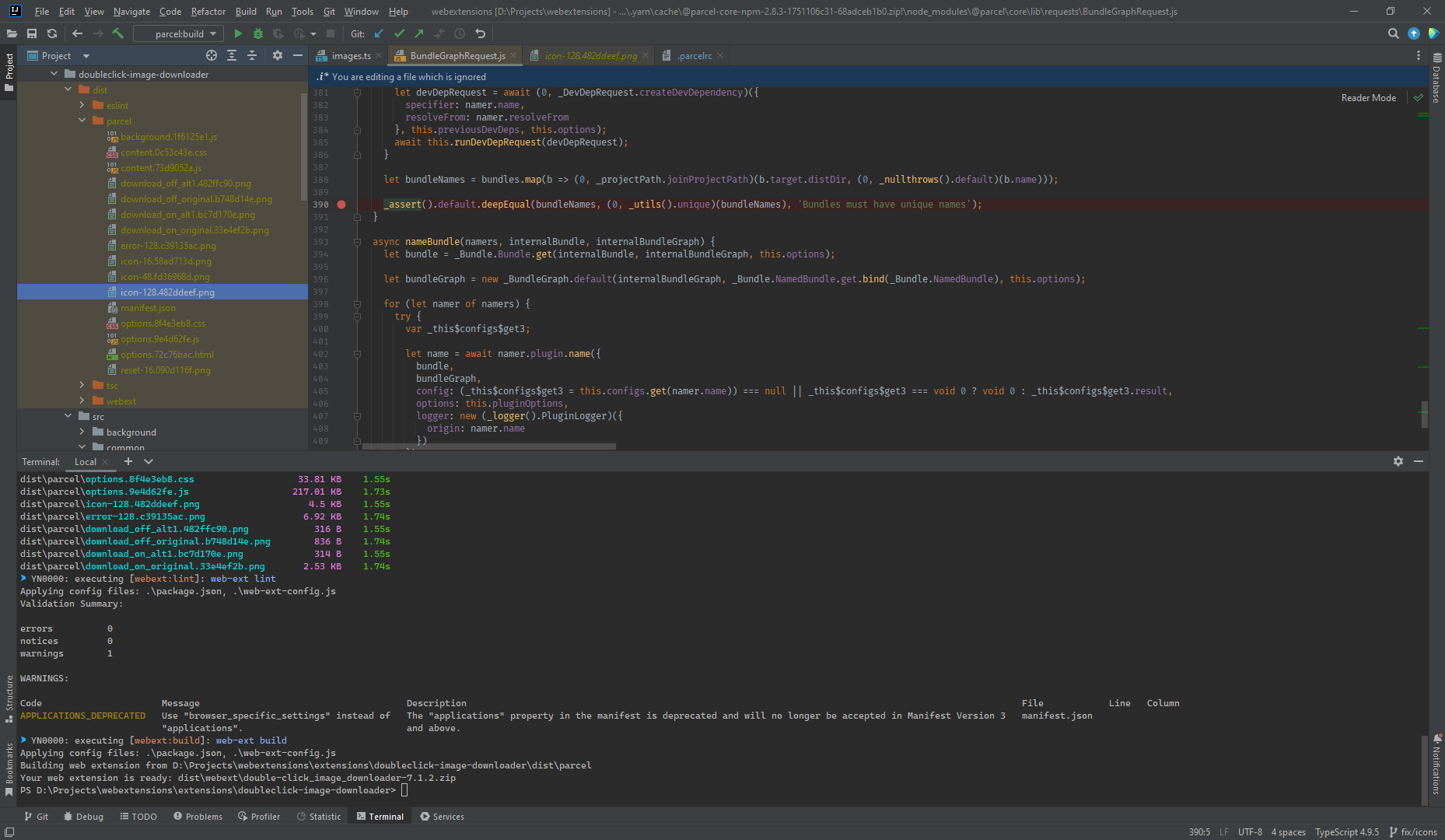Viewport: 1445px width, 840px height.
Task: Collapse All nodes in the Project panel
Action: pyautogui.click(x=252, y=55)
